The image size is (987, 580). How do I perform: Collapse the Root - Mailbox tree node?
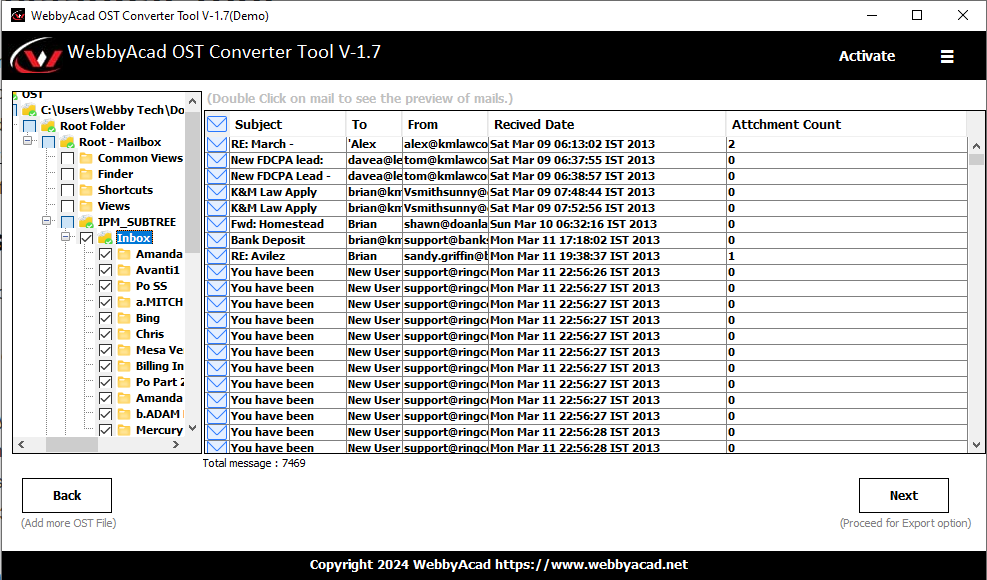click(28, 141)
